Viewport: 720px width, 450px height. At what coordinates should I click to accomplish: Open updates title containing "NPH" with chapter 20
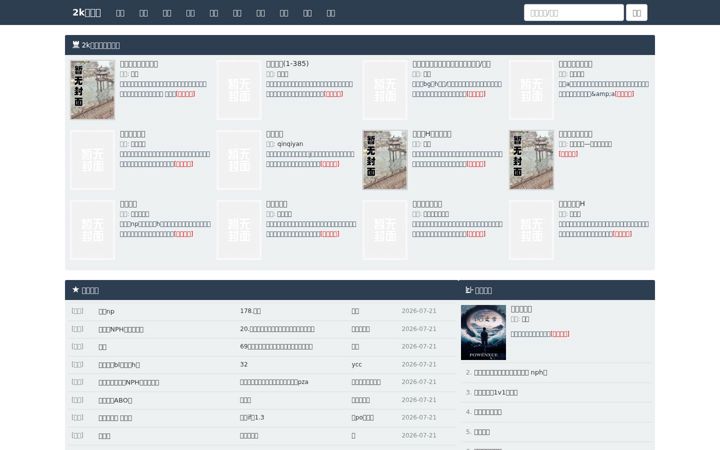click(x=121, y=329)
